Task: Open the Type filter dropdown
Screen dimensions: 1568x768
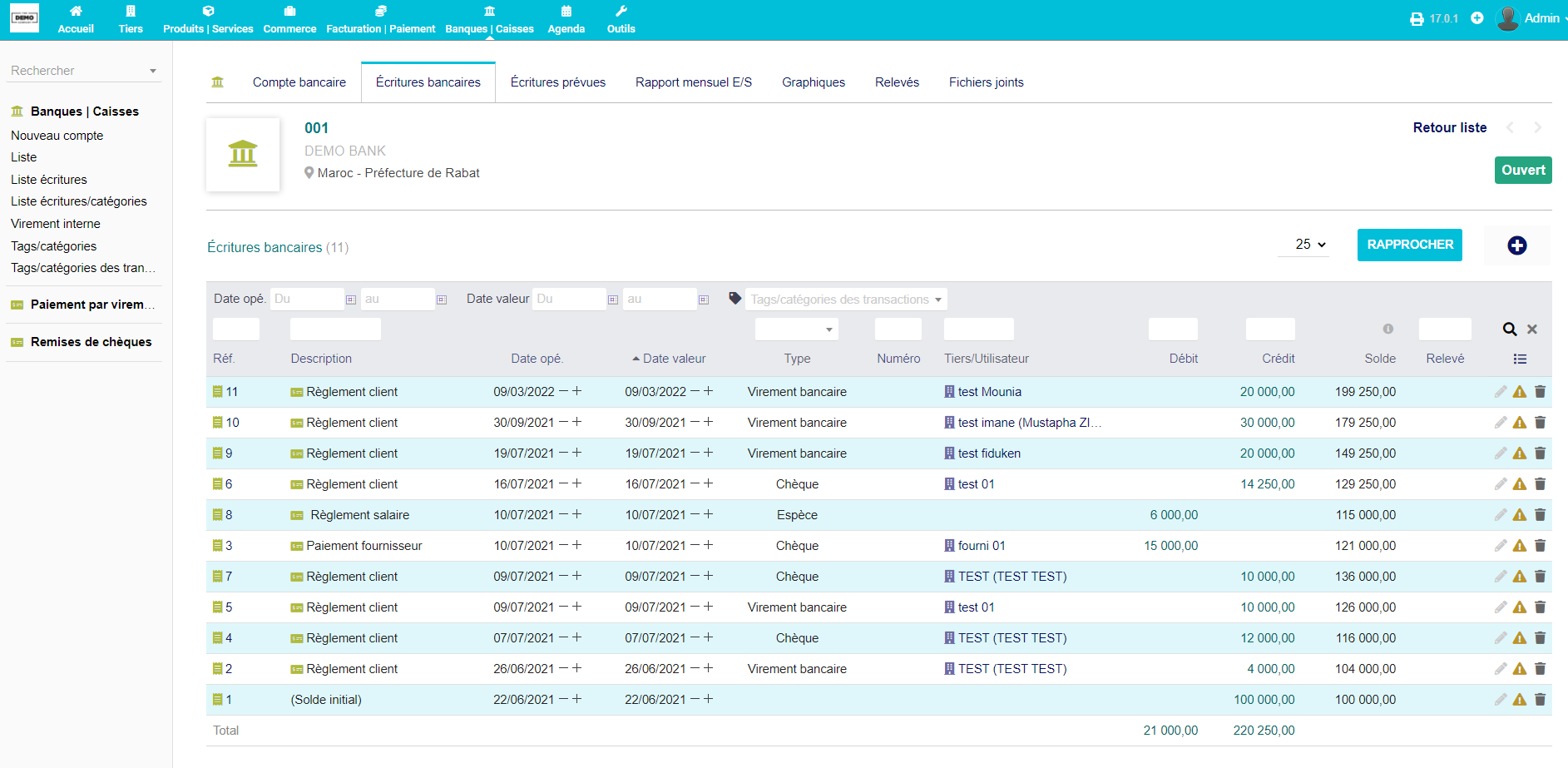Action: click(796, 329)
